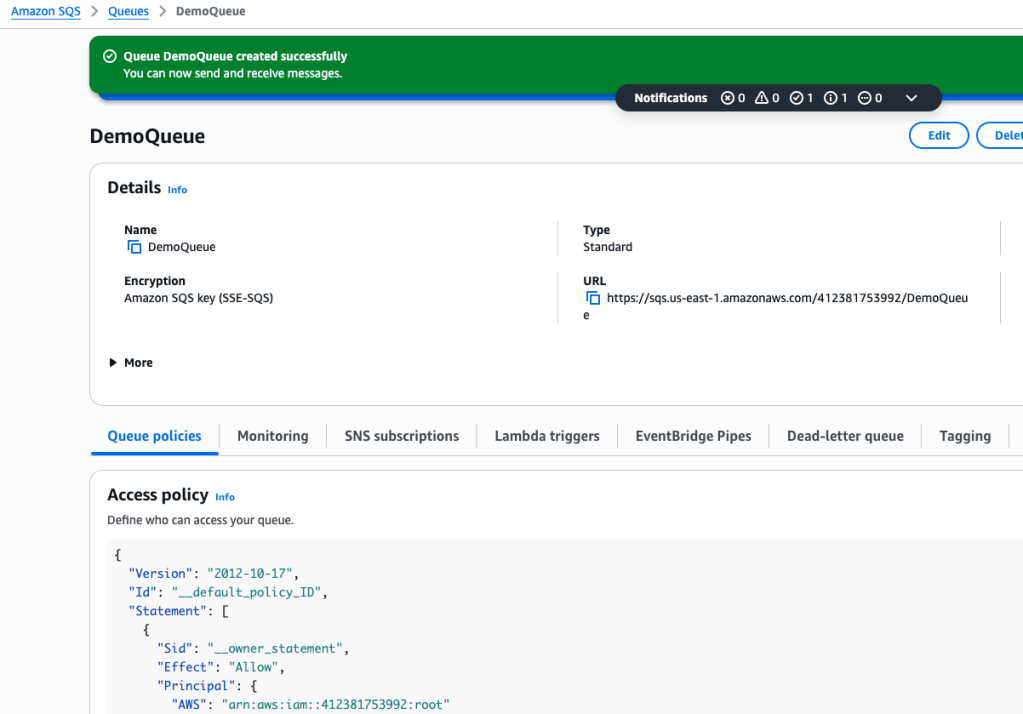This screenshot has width=1023, height=714.
Task: Click the info count icon in Notifications
Action: coord(830,98)
